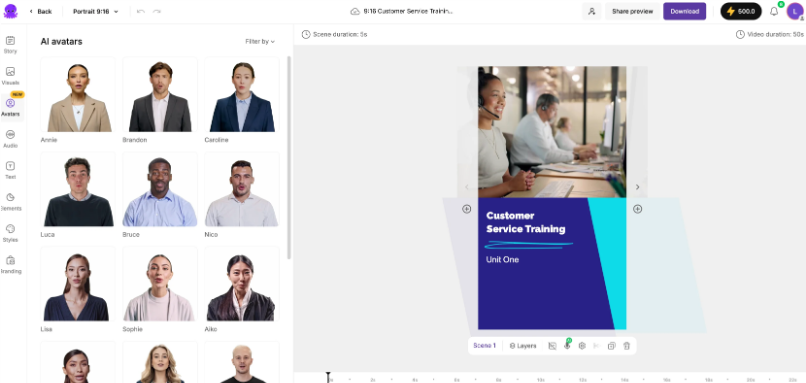Open the Styles panel in sidebar
Viewport: 806px width, 383px height.
point(10,233)
